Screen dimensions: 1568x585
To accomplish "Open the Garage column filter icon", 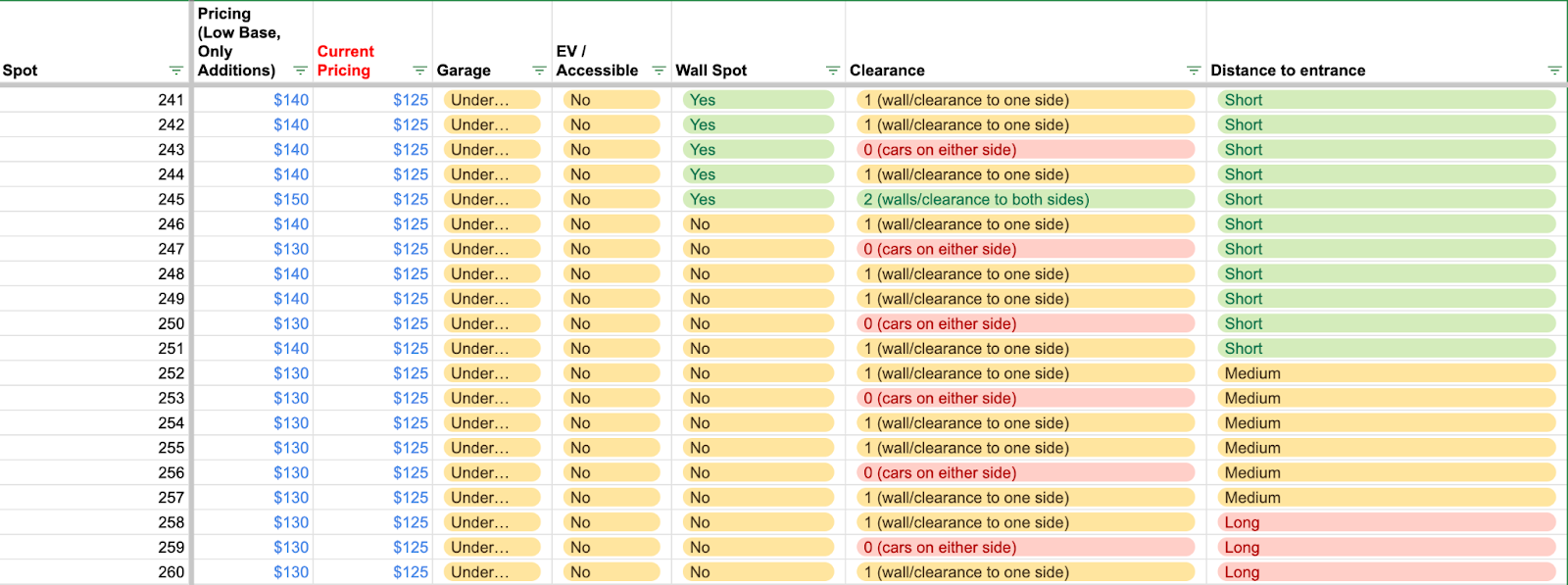I will pos(539,71).
